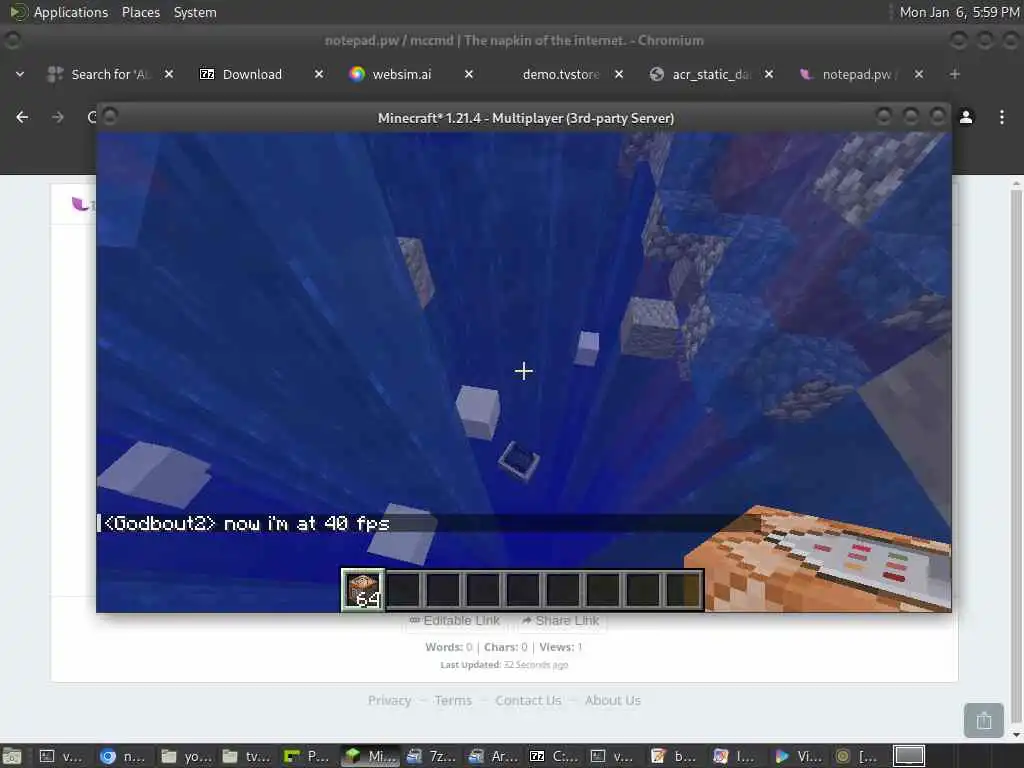Switch to the 'tv...' folder taskbar window
The height and width of the screenshot is (768, 1024).
point(246,756)
